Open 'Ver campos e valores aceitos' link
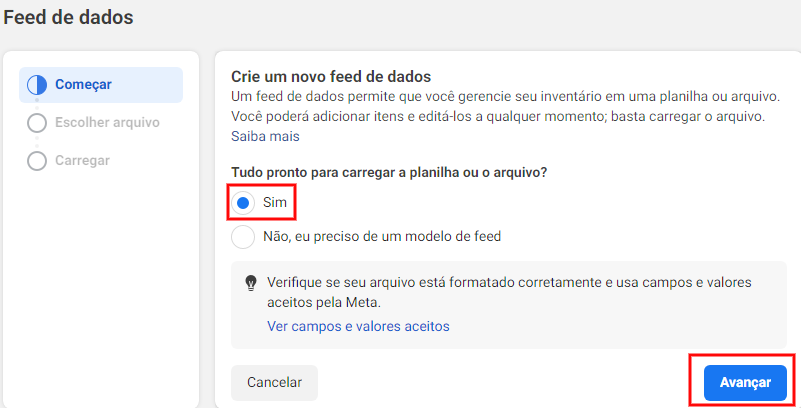The width and height of the screenshot is (801, 408). click(358, 326)
